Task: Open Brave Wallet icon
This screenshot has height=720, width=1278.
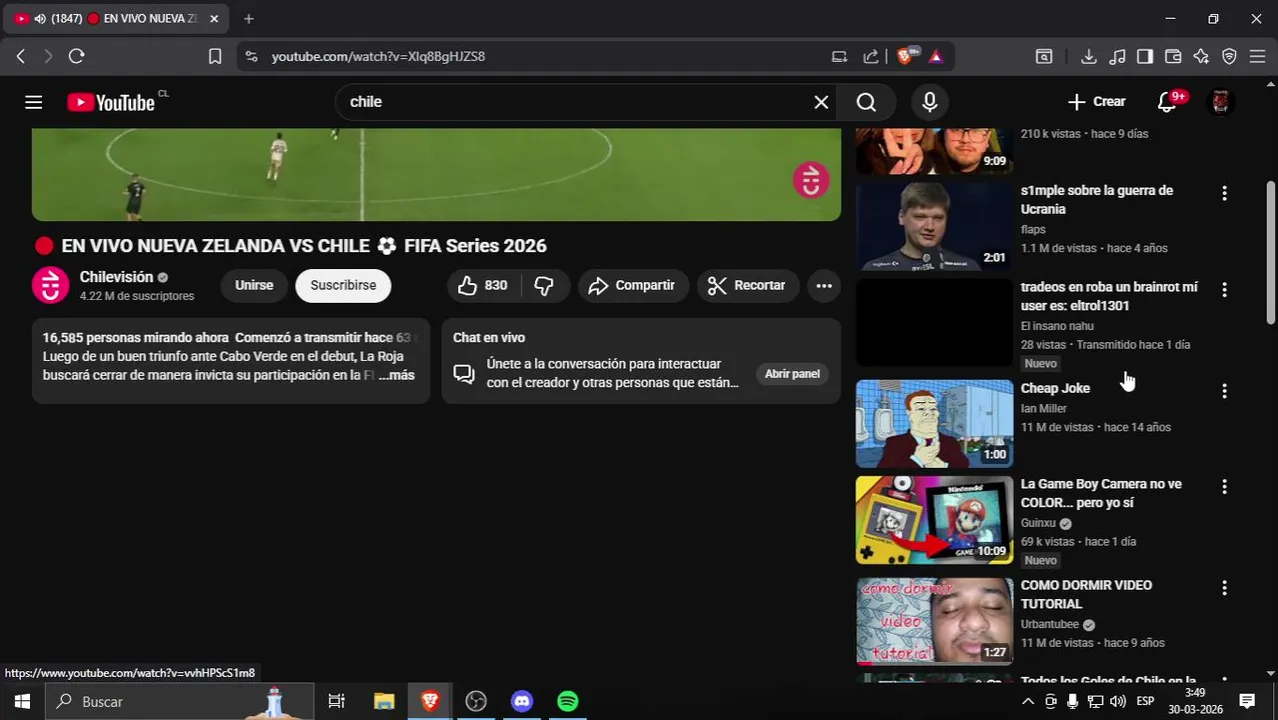Action: [x=1173, y=56]
